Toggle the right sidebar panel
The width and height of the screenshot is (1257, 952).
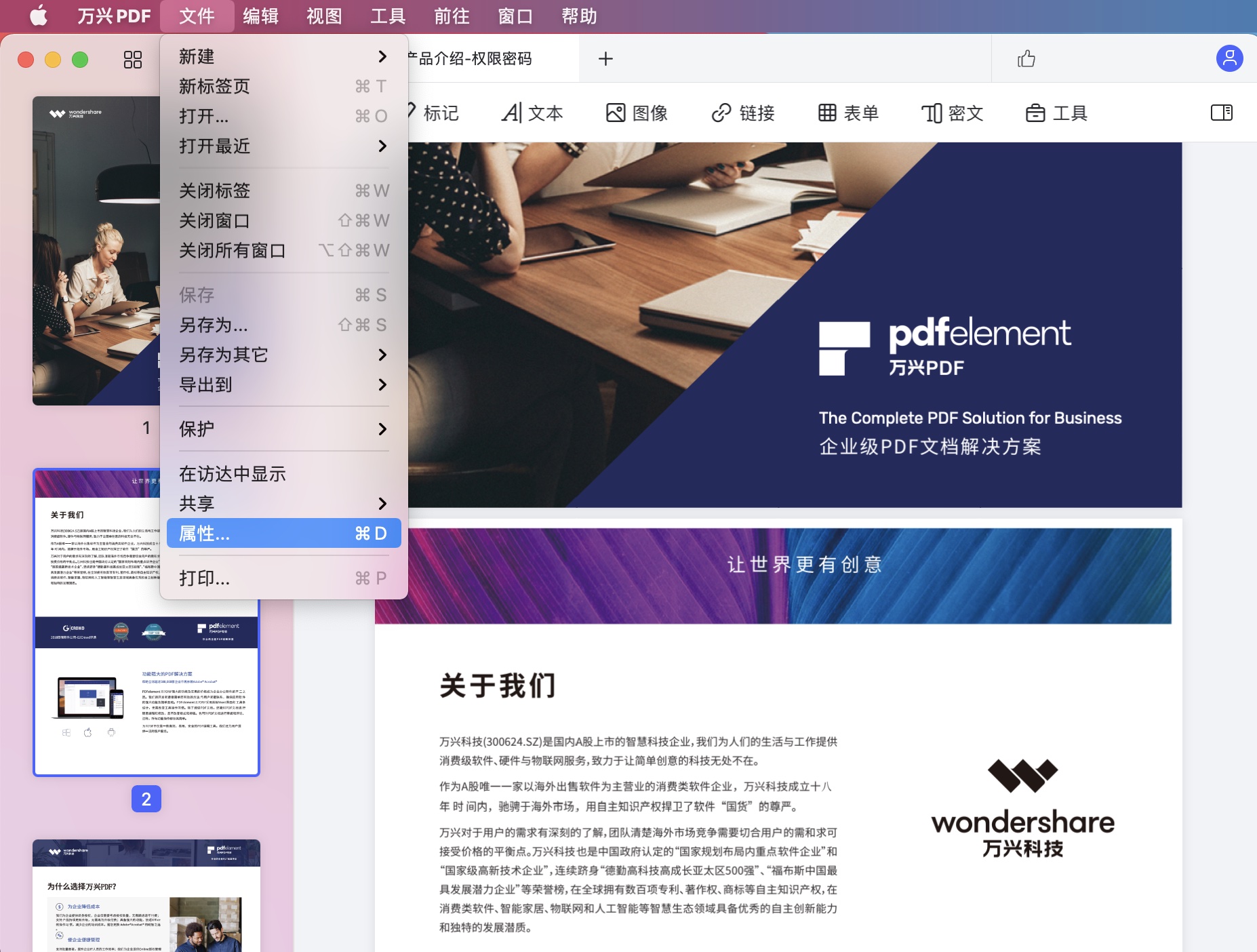[1222, 113]
